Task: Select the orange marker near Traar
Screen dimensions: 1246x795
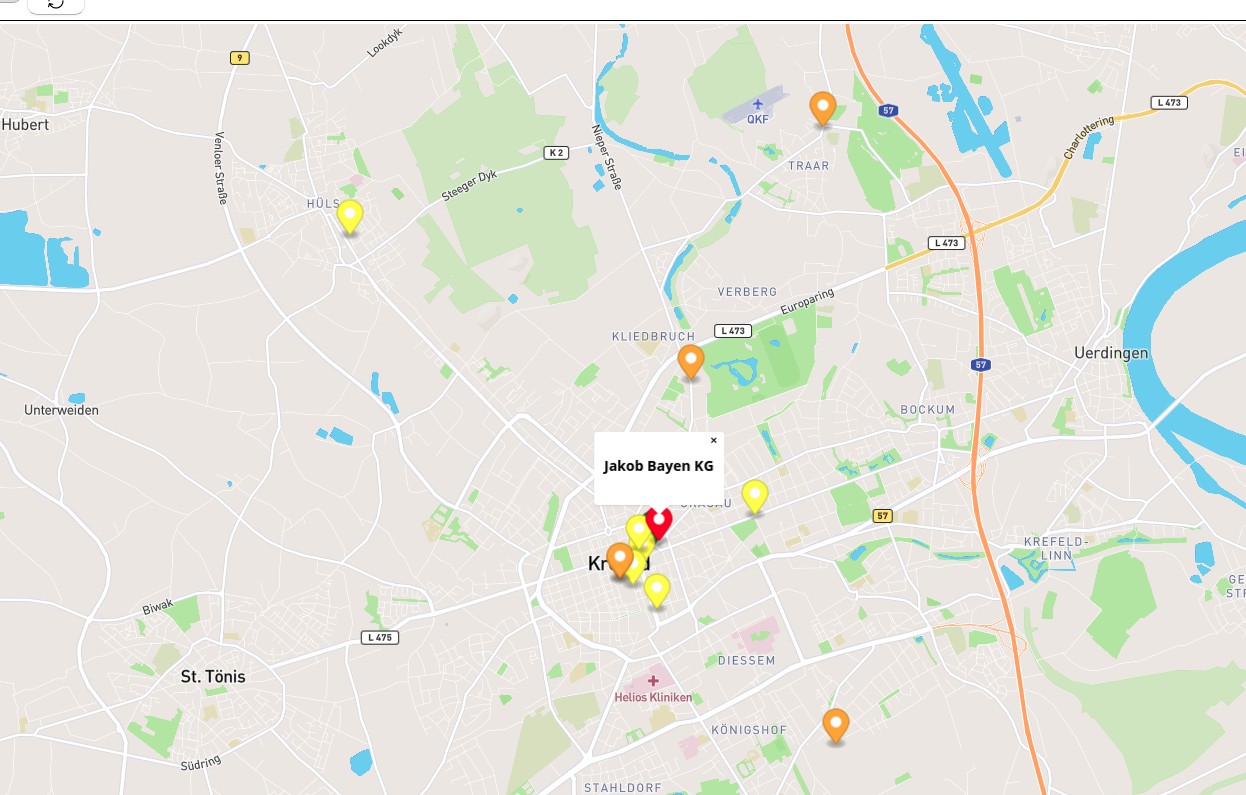Action: click(822, 109)
